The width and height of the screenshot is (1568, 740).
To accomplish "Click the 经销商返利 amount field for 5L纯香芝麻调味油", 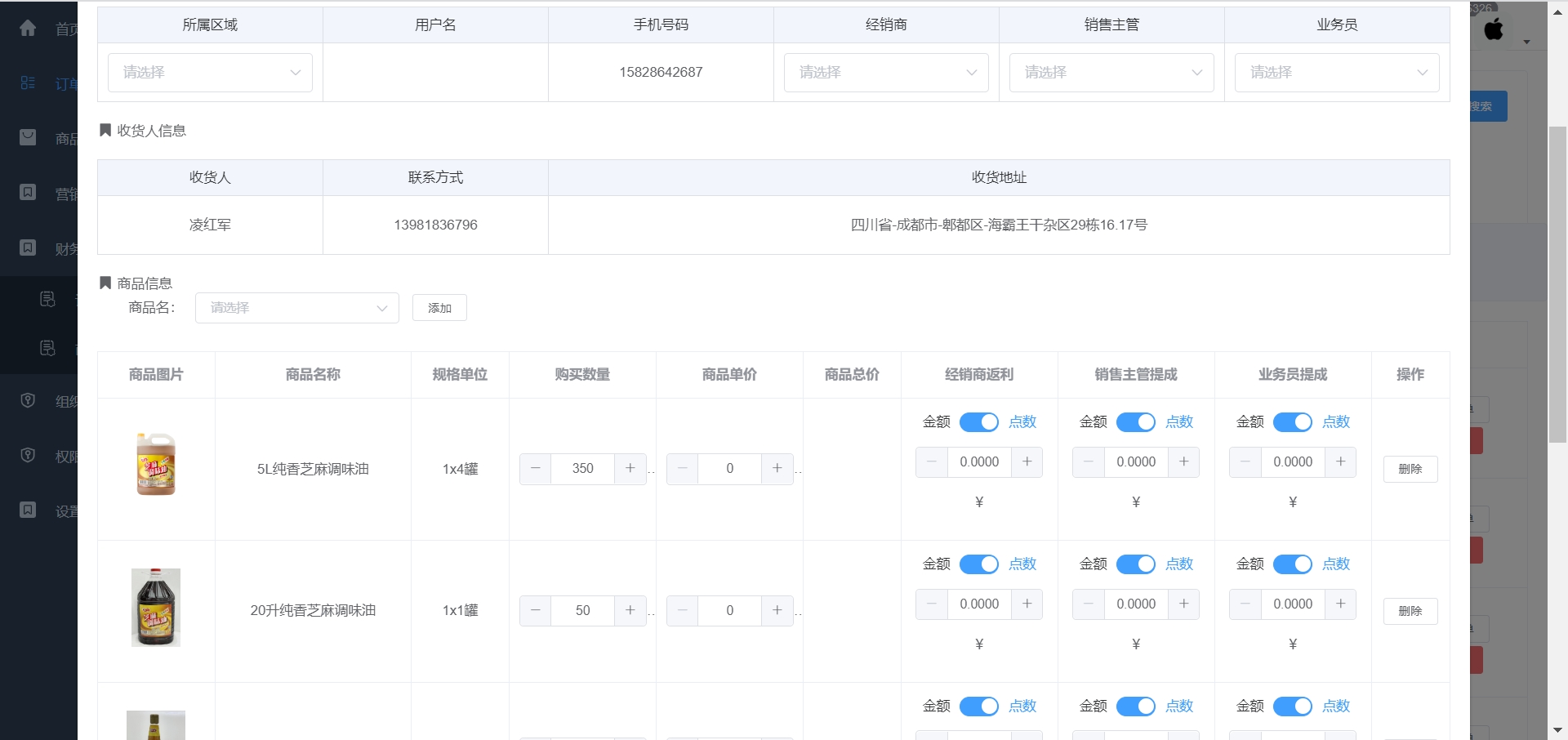I will (979, 462).
